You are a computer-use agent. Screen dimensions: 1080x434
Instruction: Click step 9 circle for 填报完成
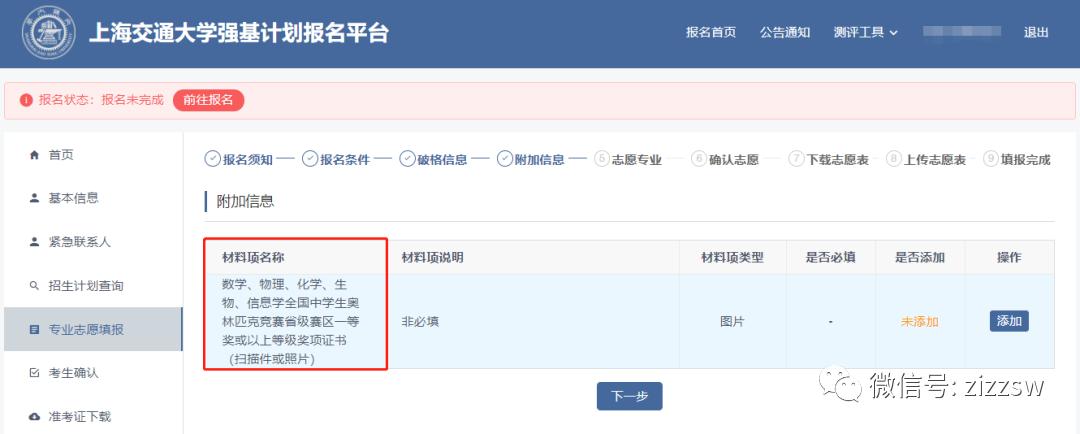click(x=990, y=159)
